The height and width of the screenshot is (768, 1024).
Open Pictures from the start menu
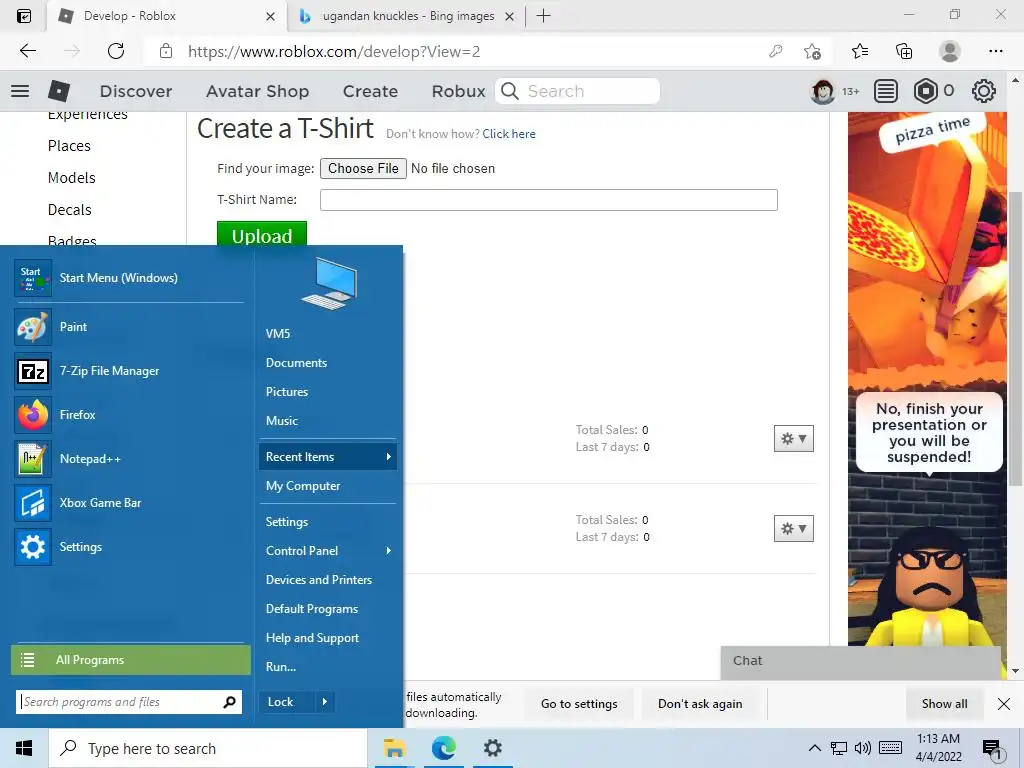pos(287,392)
